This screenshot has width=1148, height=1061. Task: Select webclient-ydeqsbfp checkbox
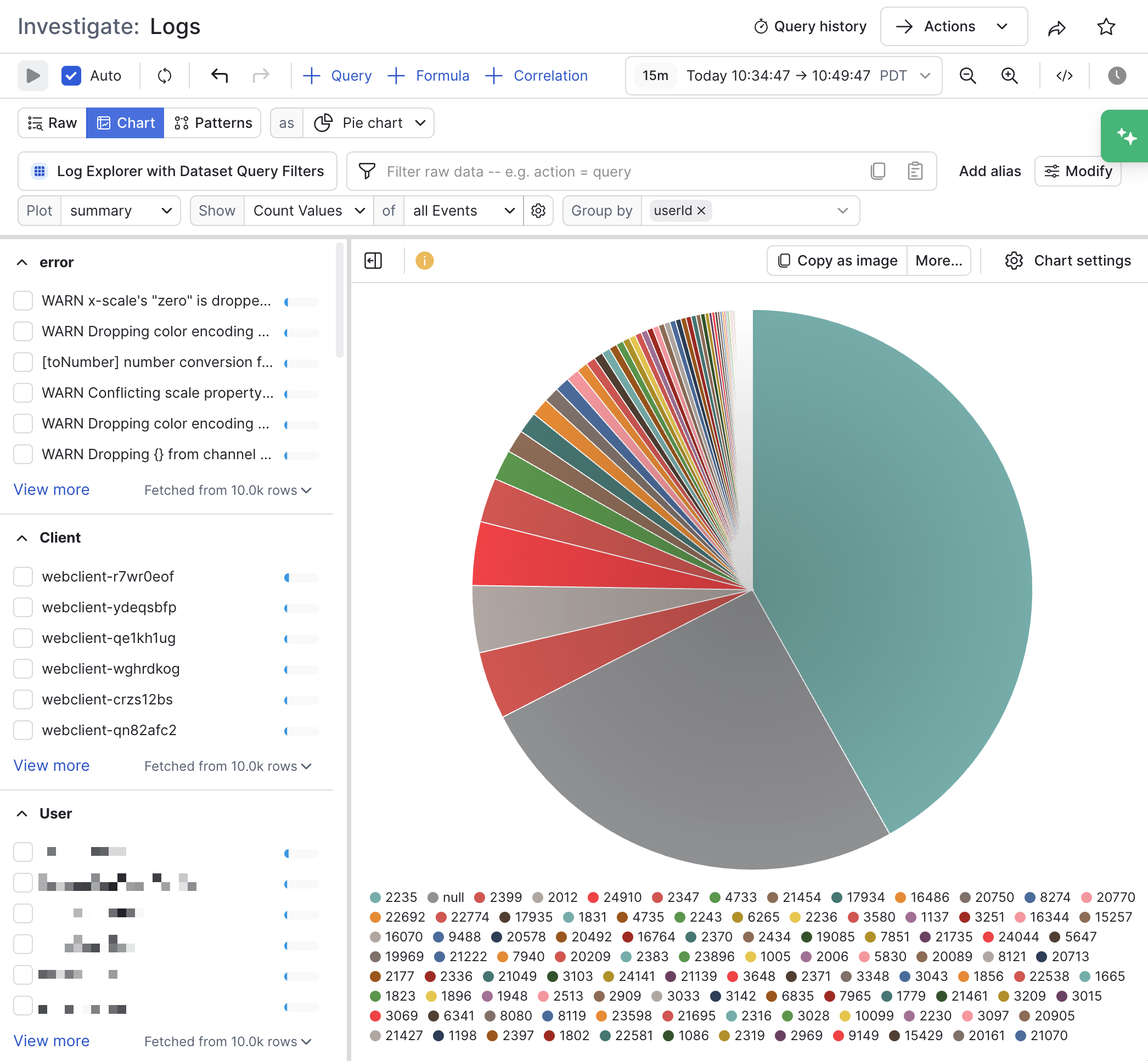[x=23, y=607]
